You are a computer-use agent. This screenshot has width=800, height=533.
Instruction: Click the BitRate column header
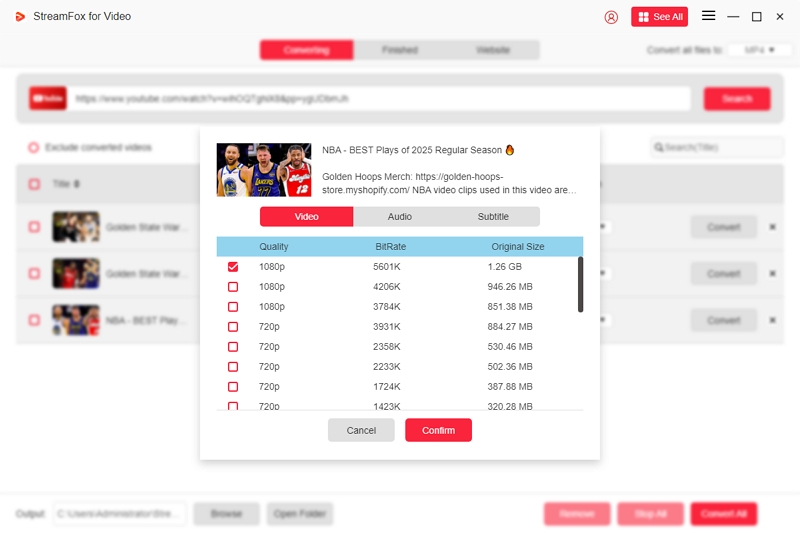390,246
